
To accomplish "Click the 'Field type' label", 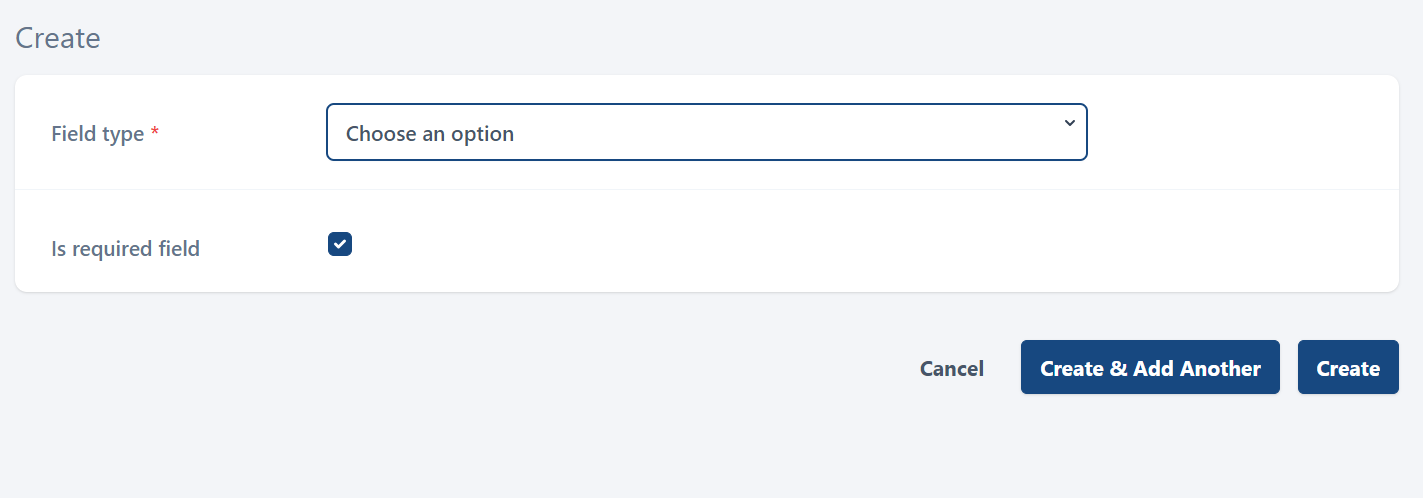I will click(x=97, y=133).
